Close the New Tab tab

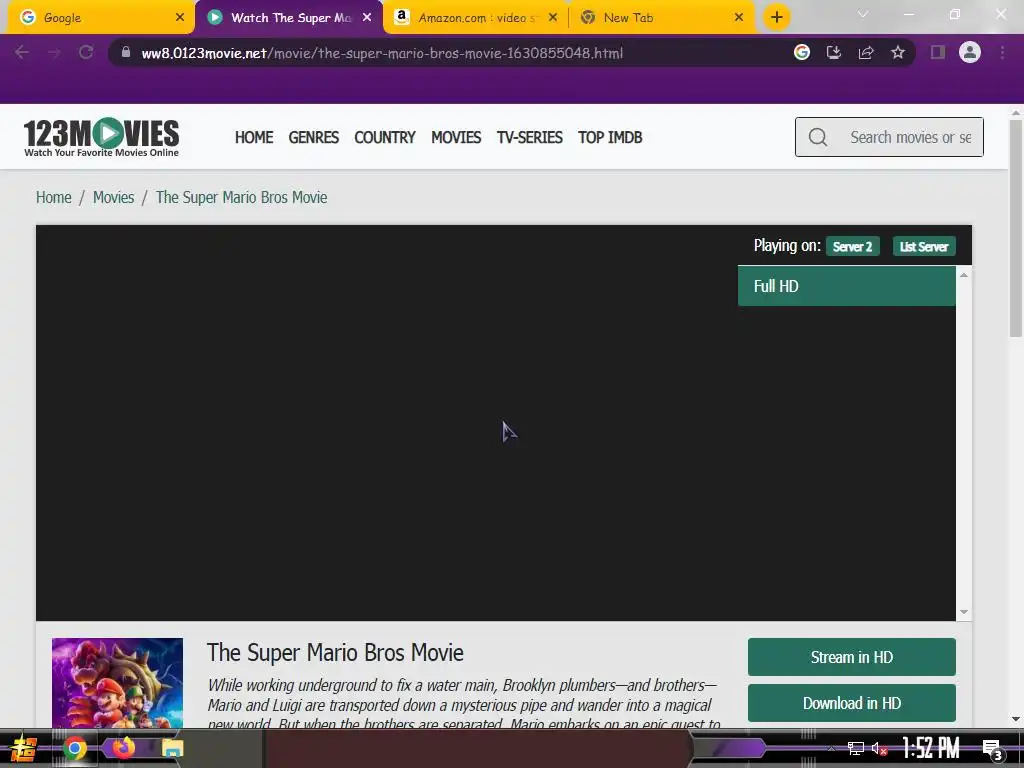tap(739, 18)
